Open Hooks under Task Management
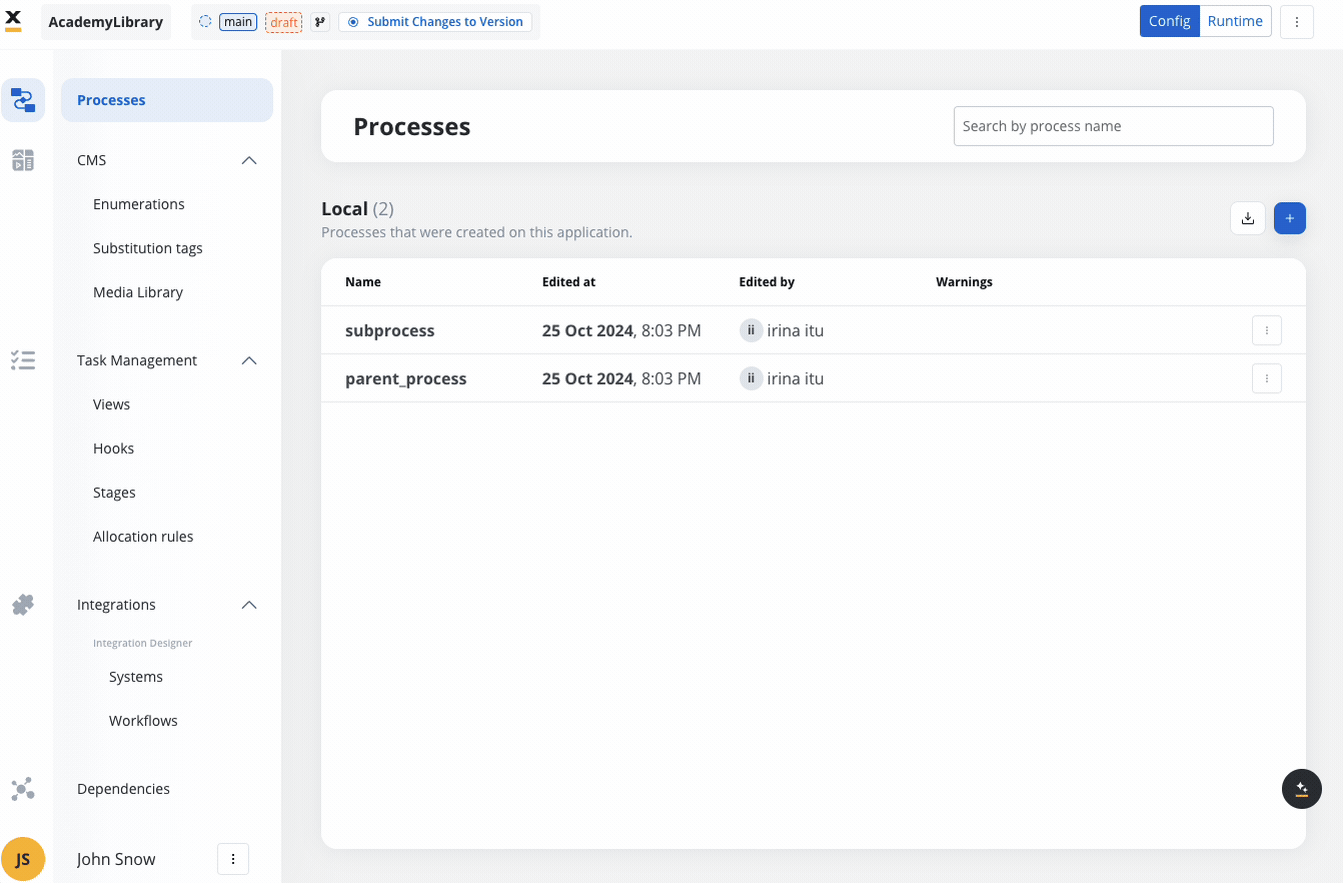The width and height of the screenshot is (1343, 883). 114,448
